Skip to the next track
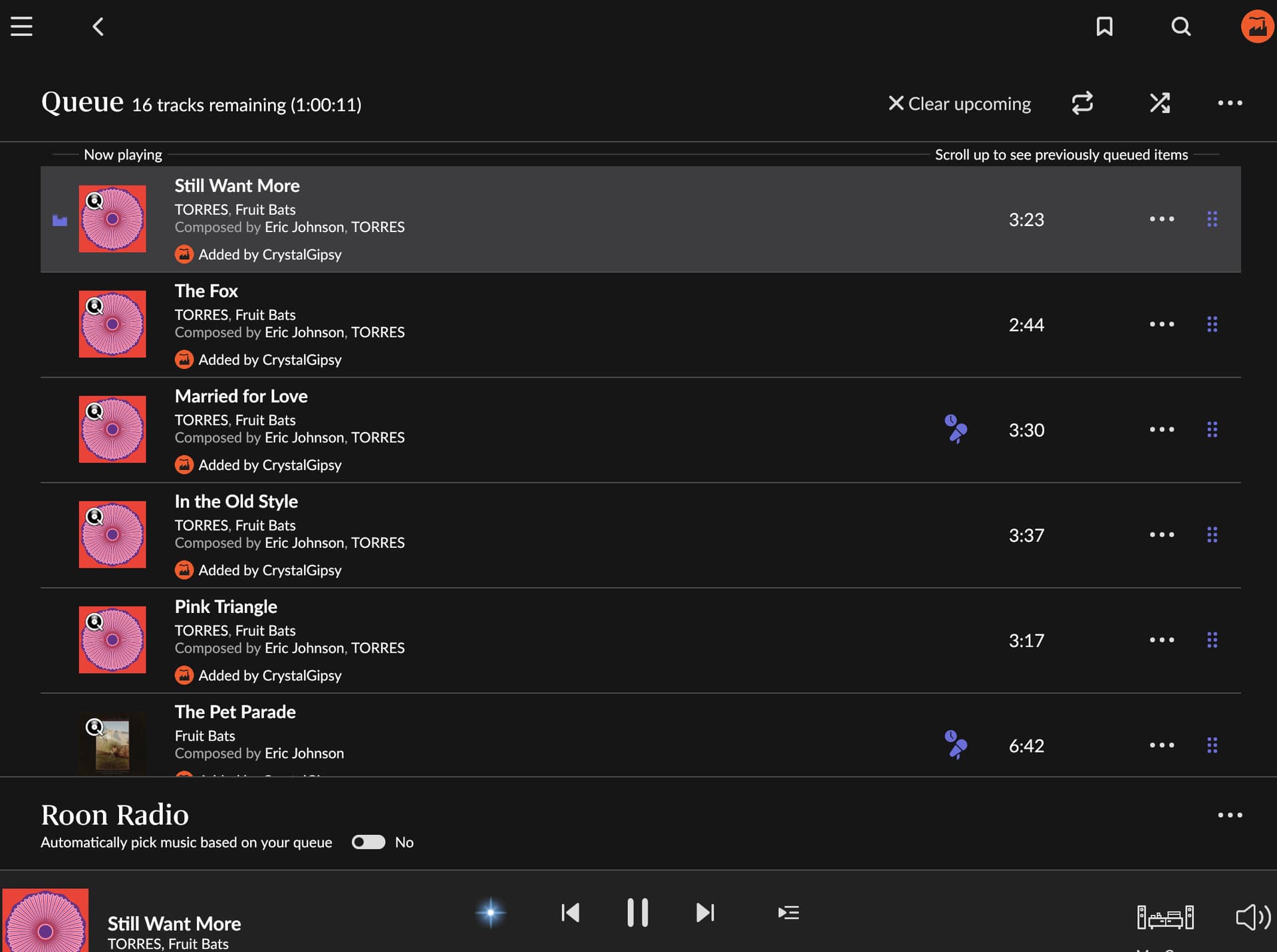 (705, 913)
